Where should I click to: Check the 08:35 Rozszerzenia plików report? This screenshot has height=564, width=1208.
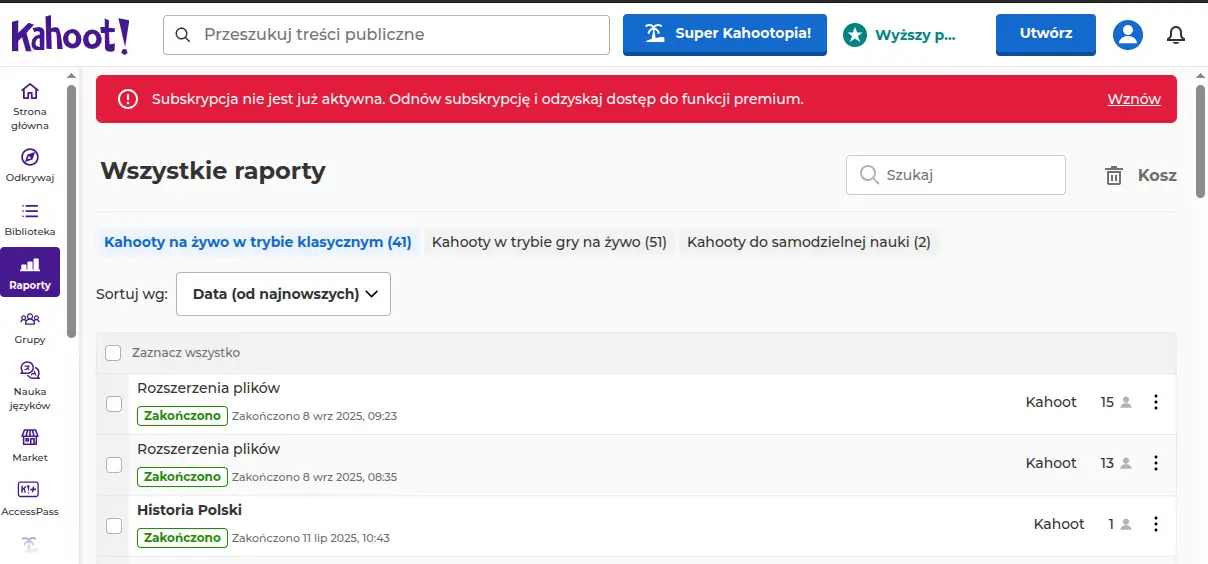[x=114, y=465]
